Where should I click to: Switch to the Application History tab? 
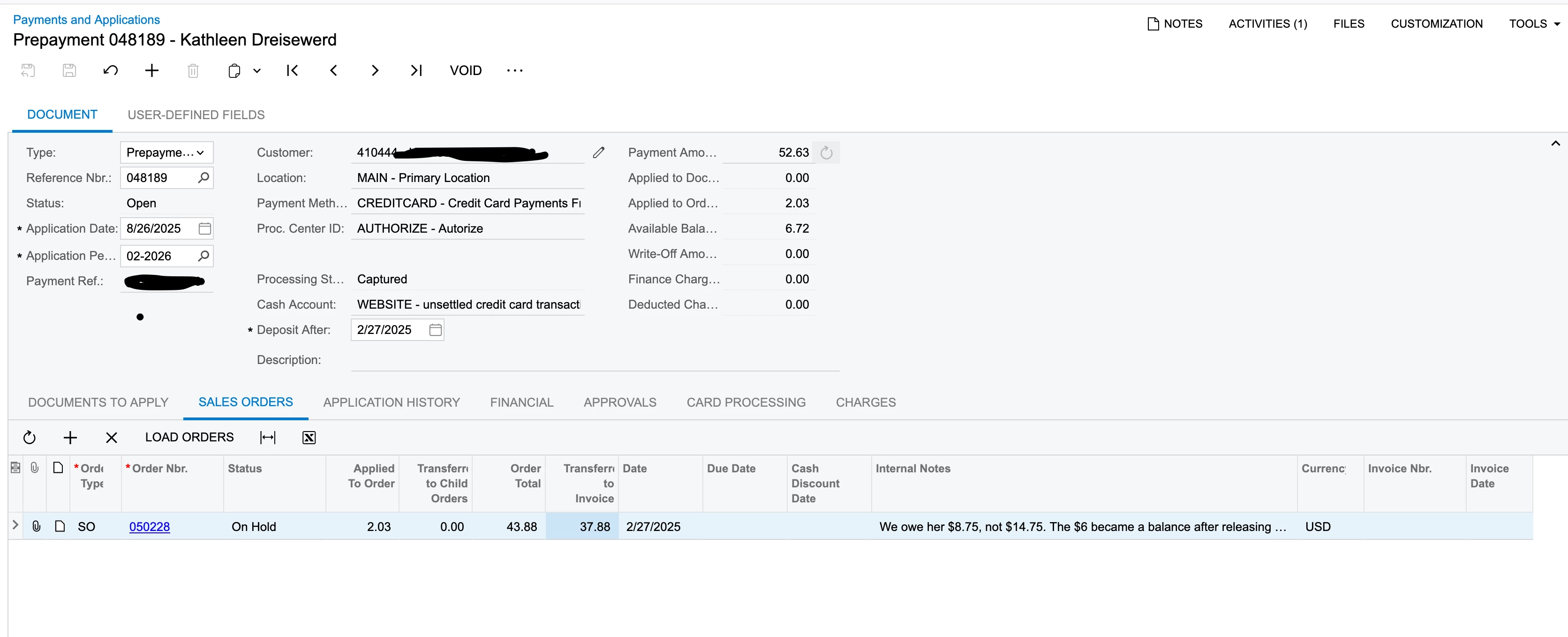click(x=392, y=402)
